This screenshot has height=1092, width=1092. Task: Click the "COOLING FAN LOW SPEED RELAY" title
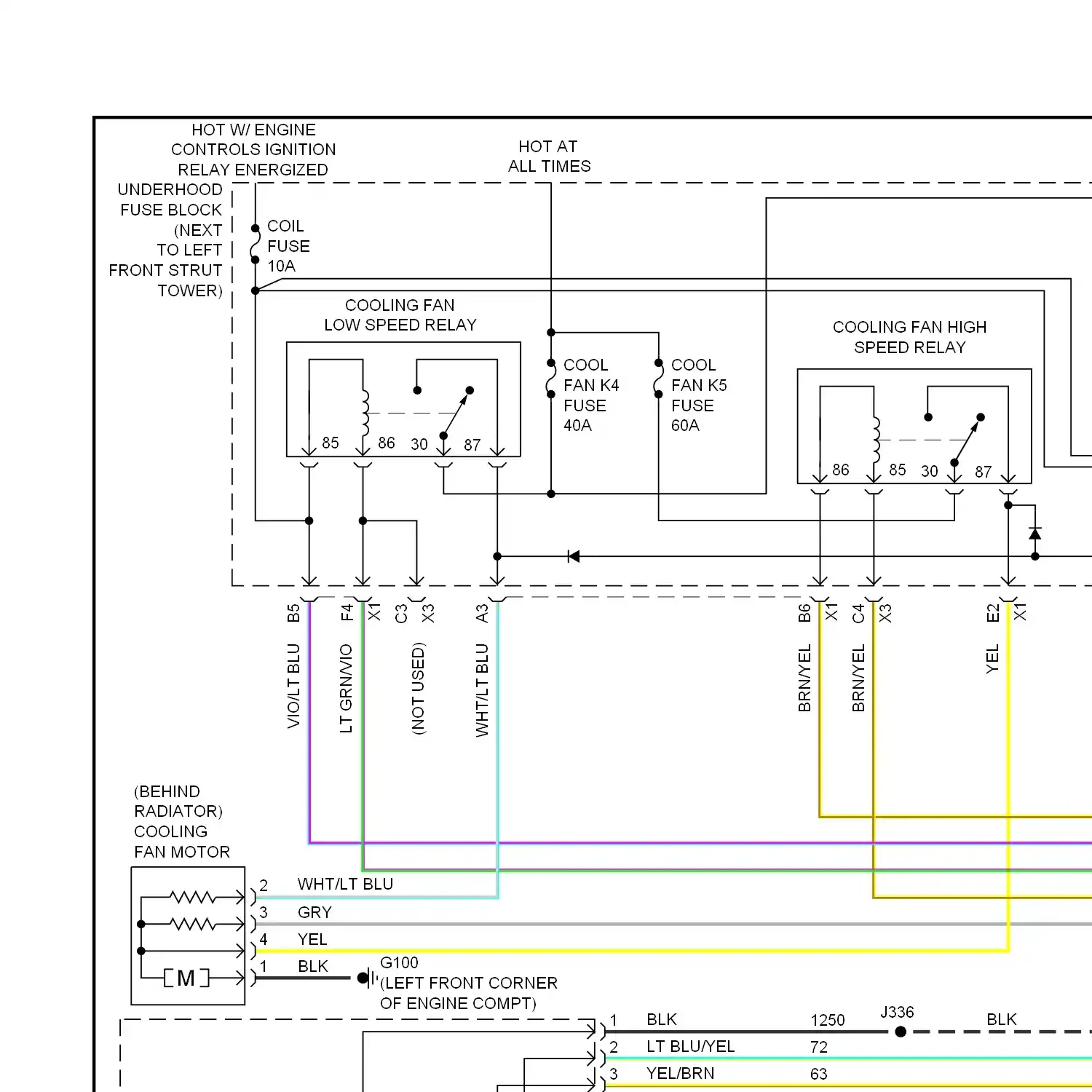pyautogui.click(x=400, y=315)
